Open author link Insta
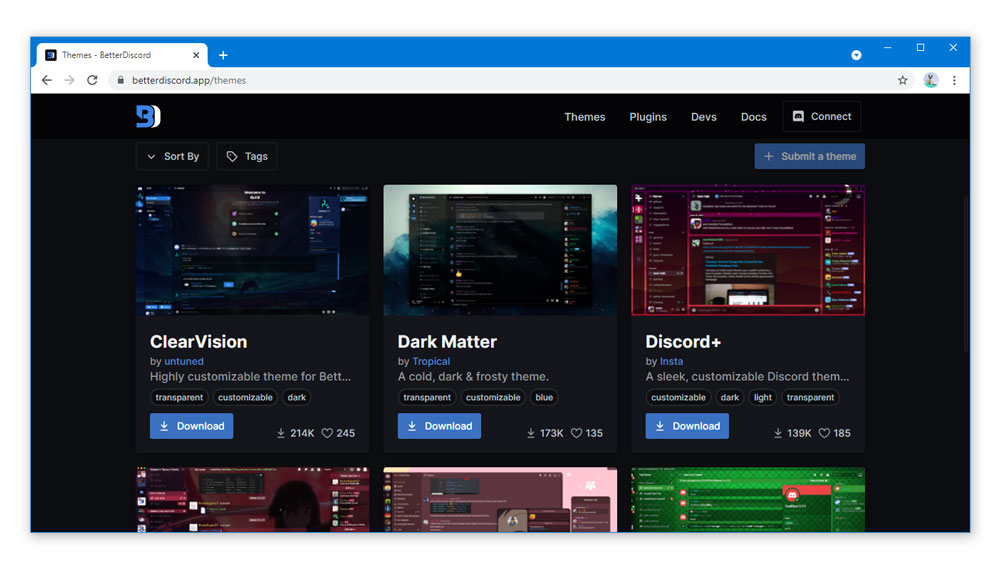Screen dimensions: 1000x568 pyautogui.click(x=672, y=361)
